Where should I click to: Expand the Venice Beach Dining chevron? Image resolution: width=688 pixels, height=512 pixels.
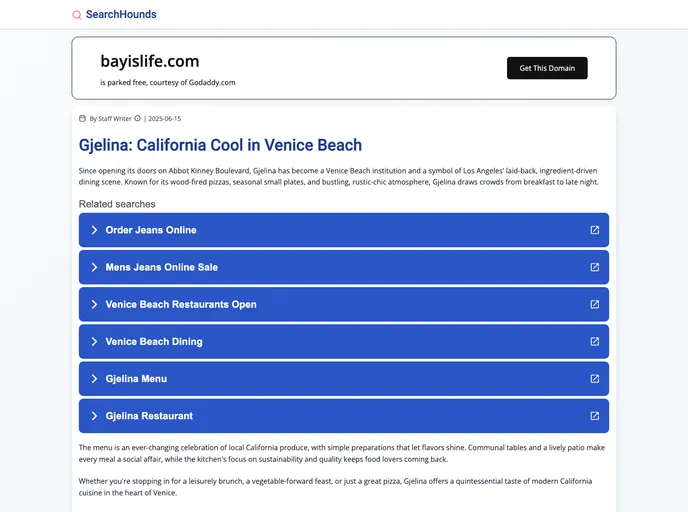pyautogui.click(x=94, y=341)
